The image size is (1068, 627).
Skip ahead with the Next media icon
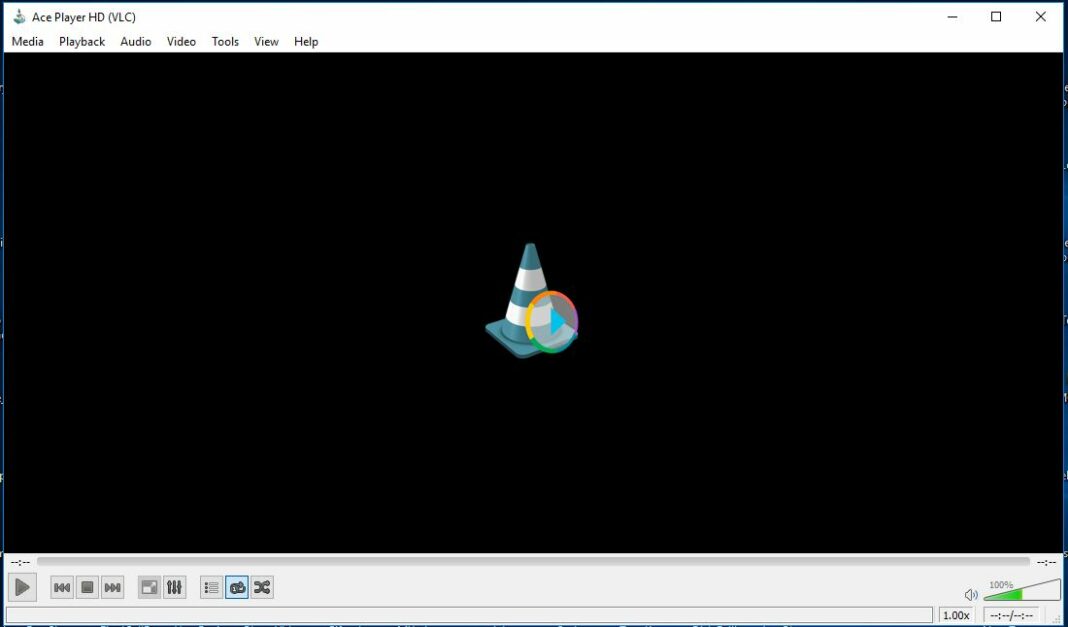point(111,587)
